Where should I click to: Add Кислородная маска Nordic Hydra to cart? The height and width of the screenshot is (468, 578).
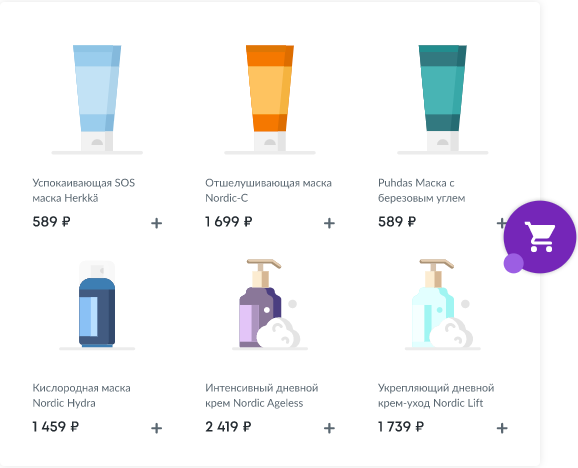(x=157, y=428)
